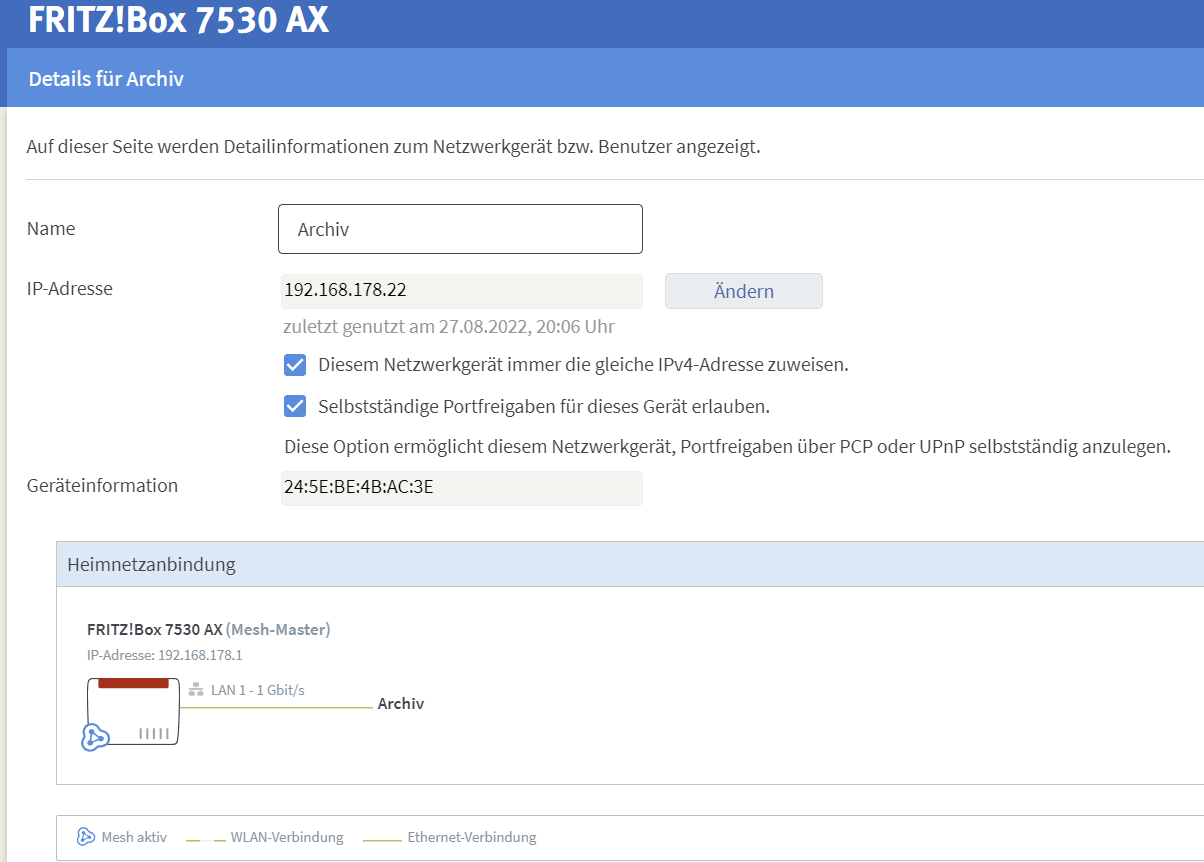Viewport: 1204px width, 862px height.
Task: Click the IP-Adresse field 192.168.178.22
Action: (x=462, y=291)
